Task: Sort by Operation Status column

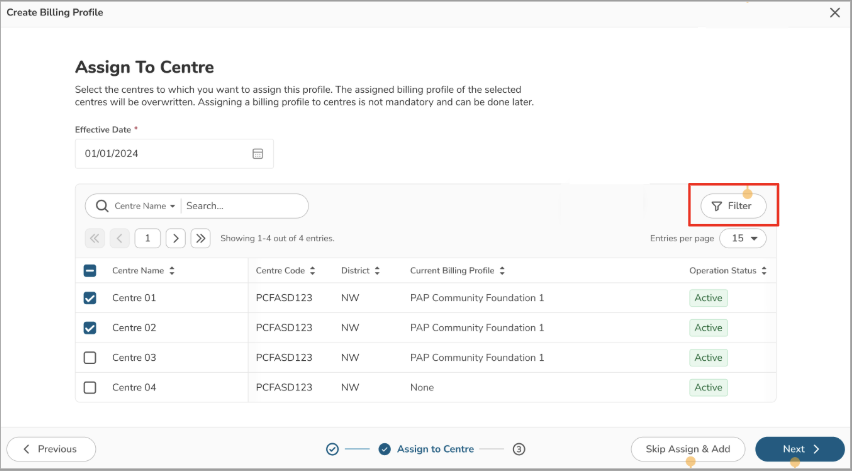Action: click(x=764, y=271)
